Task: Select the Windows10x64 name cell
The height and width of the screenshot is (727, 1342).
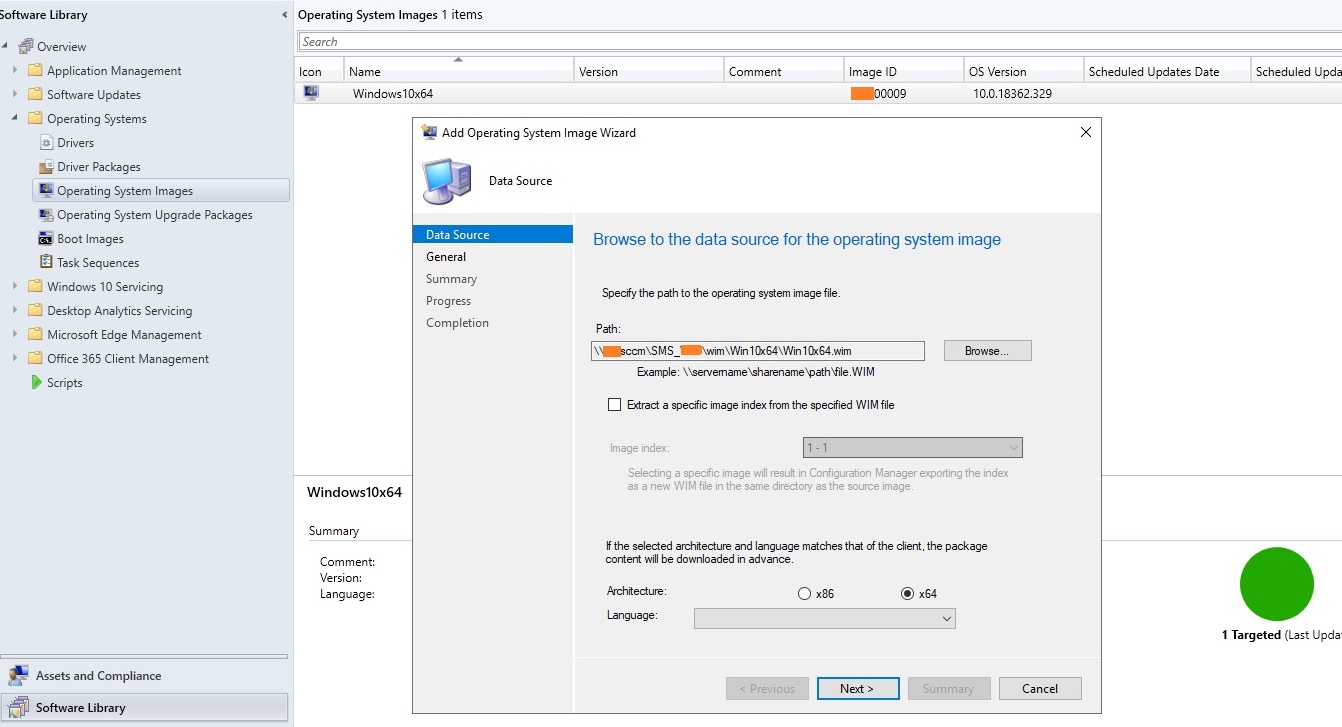Action: click(x=393, y=94)
